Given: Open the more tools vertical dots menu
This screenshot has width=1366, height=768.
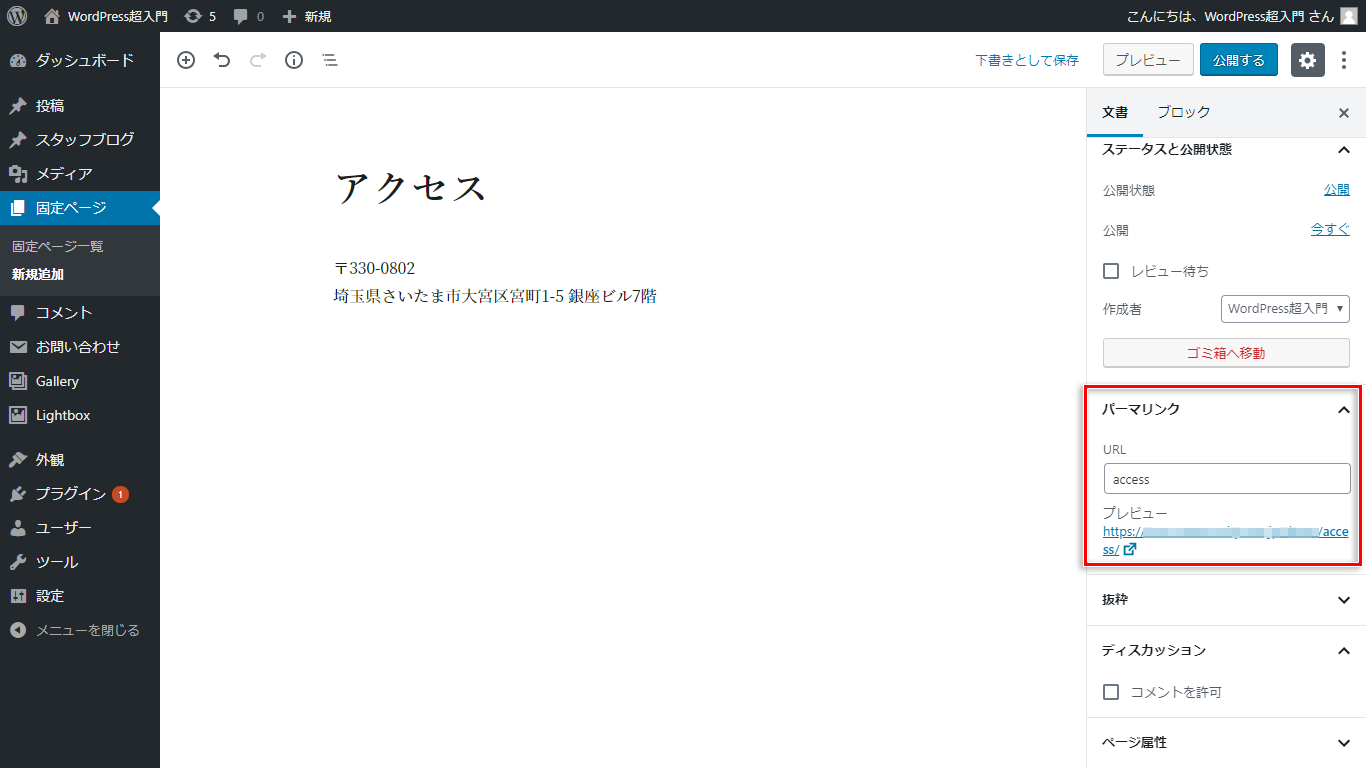Looking at the screenshot, I should (1345, 60).
